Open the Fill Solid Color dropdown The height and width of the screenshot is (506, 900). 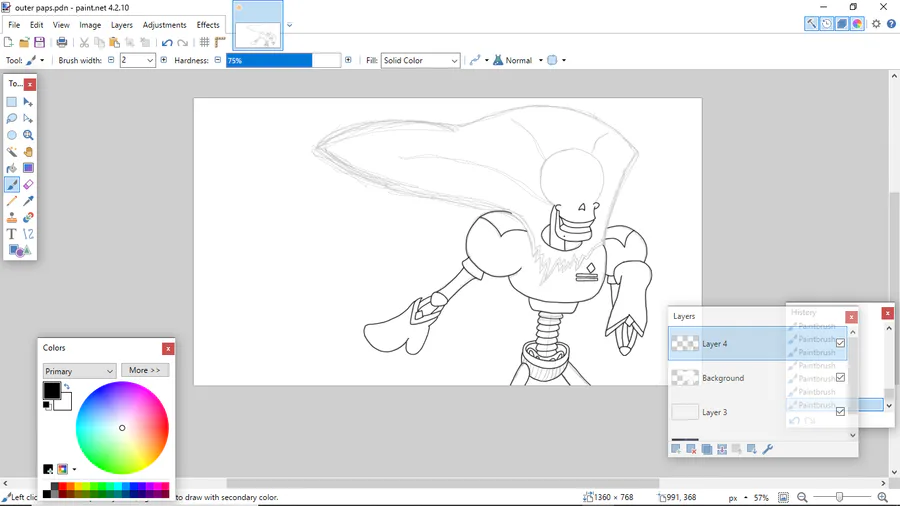420,61
